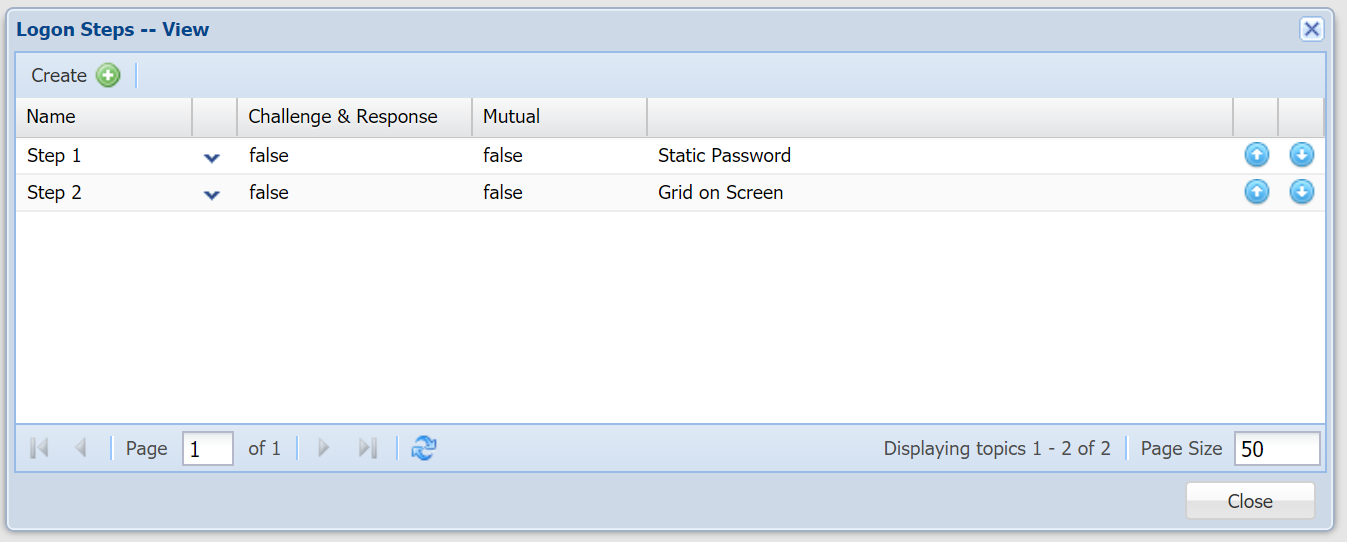
Task: Move Step 2 down with arrow icon
Action: click(x=1301, y=192)
